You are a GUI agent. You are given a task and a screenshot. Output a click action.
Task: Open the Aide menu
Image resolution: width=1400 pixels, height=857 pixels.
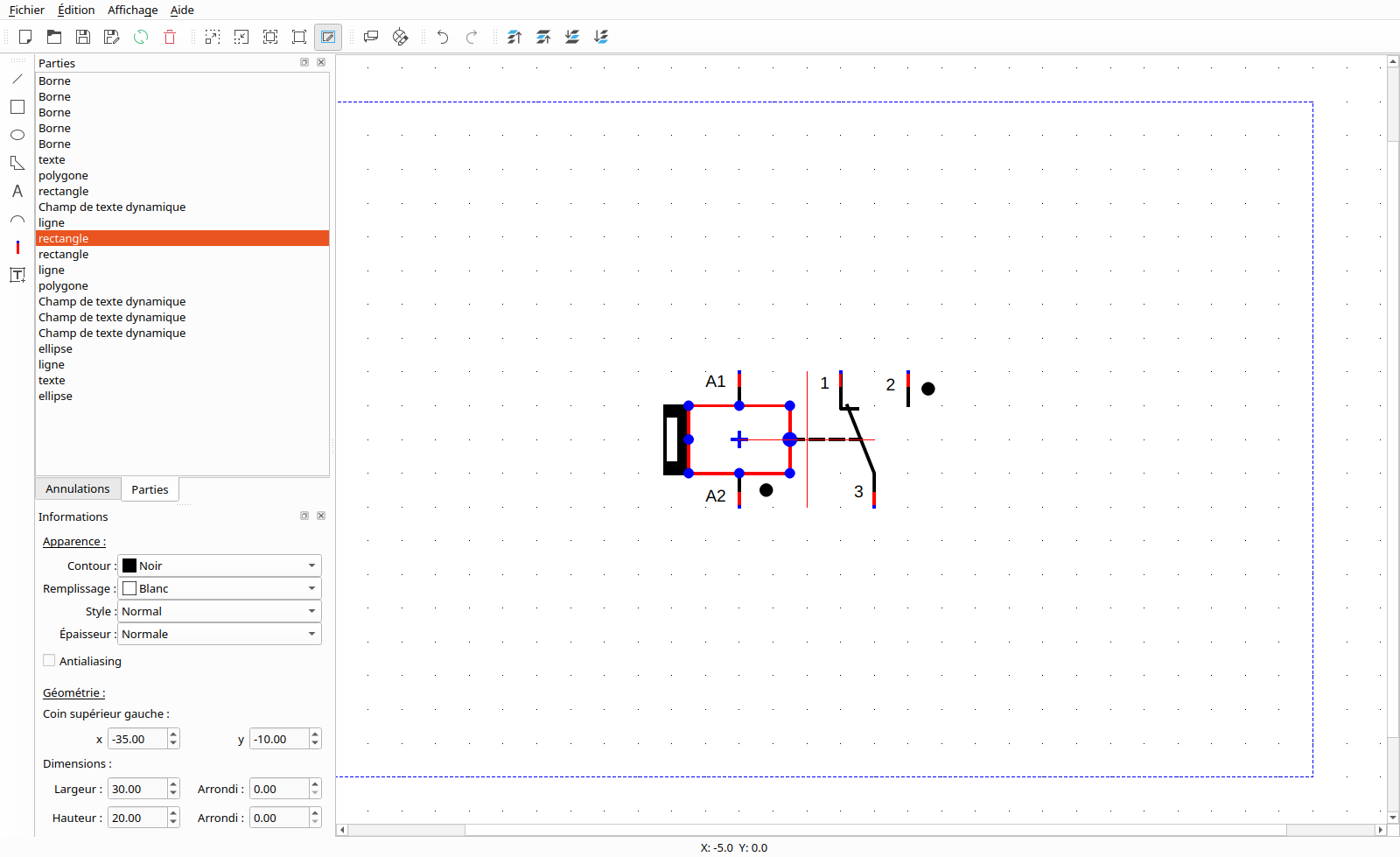click(x=182, y=10)
